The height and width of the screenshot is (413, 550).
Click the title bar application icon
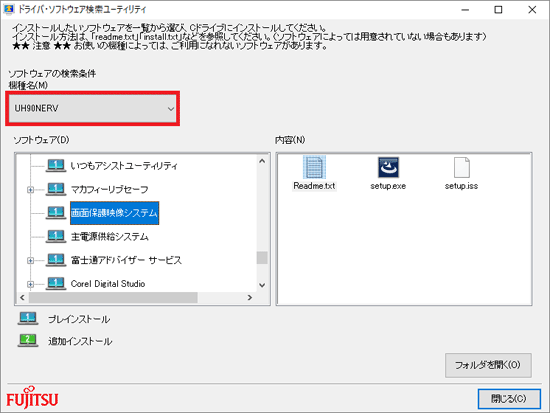tap(9, 9)
